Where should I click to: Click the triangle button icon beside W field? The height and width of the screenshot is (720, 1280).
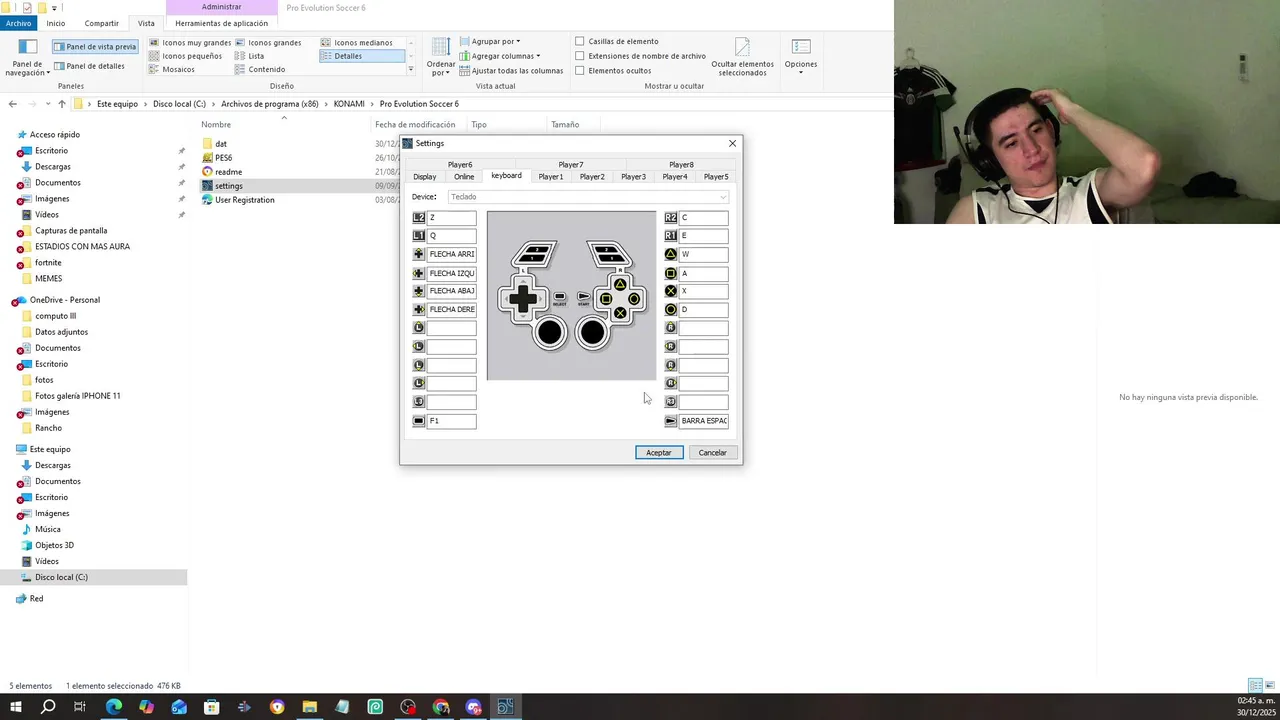[671, 254]
